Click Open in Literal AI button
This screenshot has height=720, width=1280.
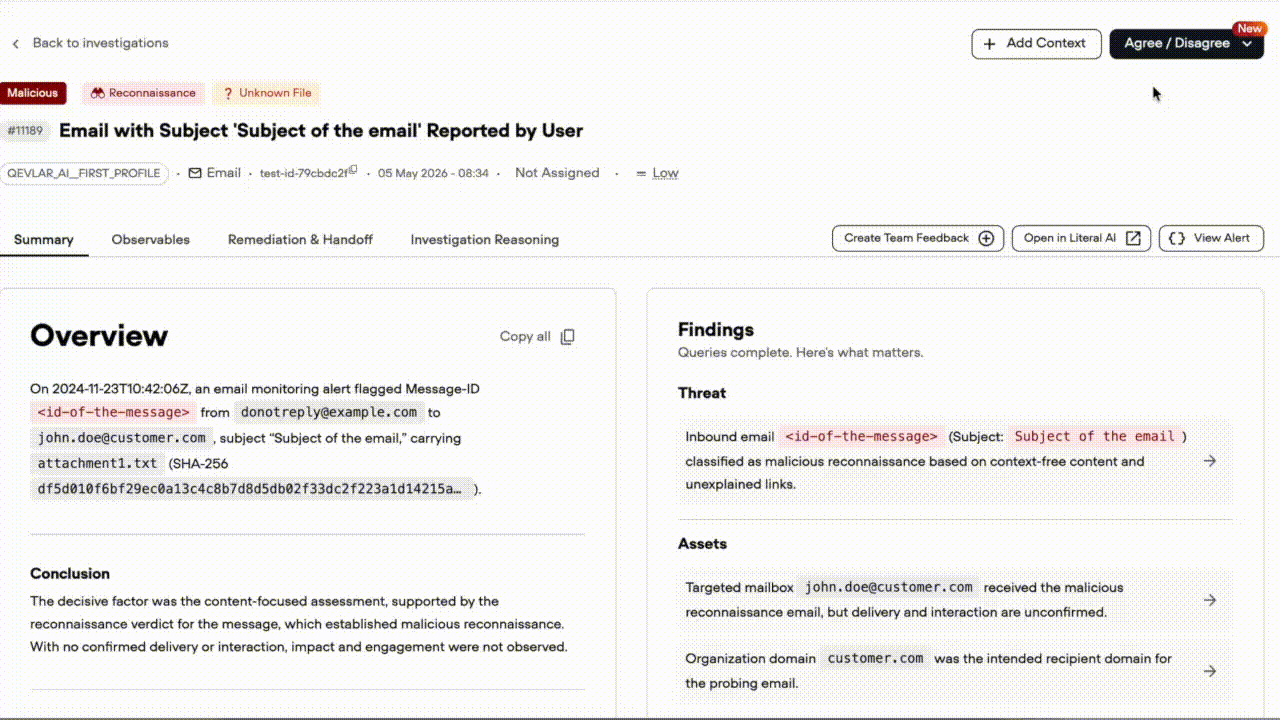pyautogui.click(x=1081, y=238)
